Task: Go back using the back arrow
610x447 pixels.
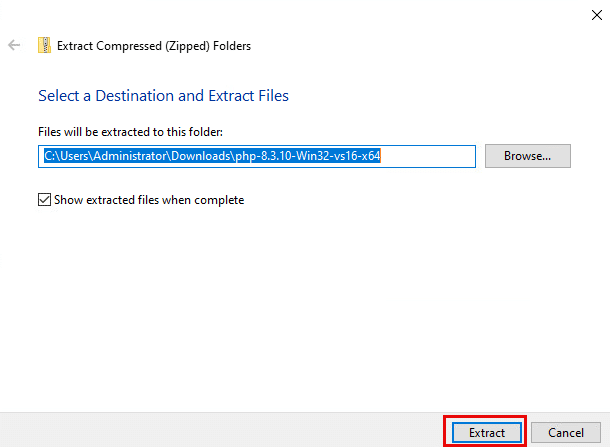Action: coord(14,45)
